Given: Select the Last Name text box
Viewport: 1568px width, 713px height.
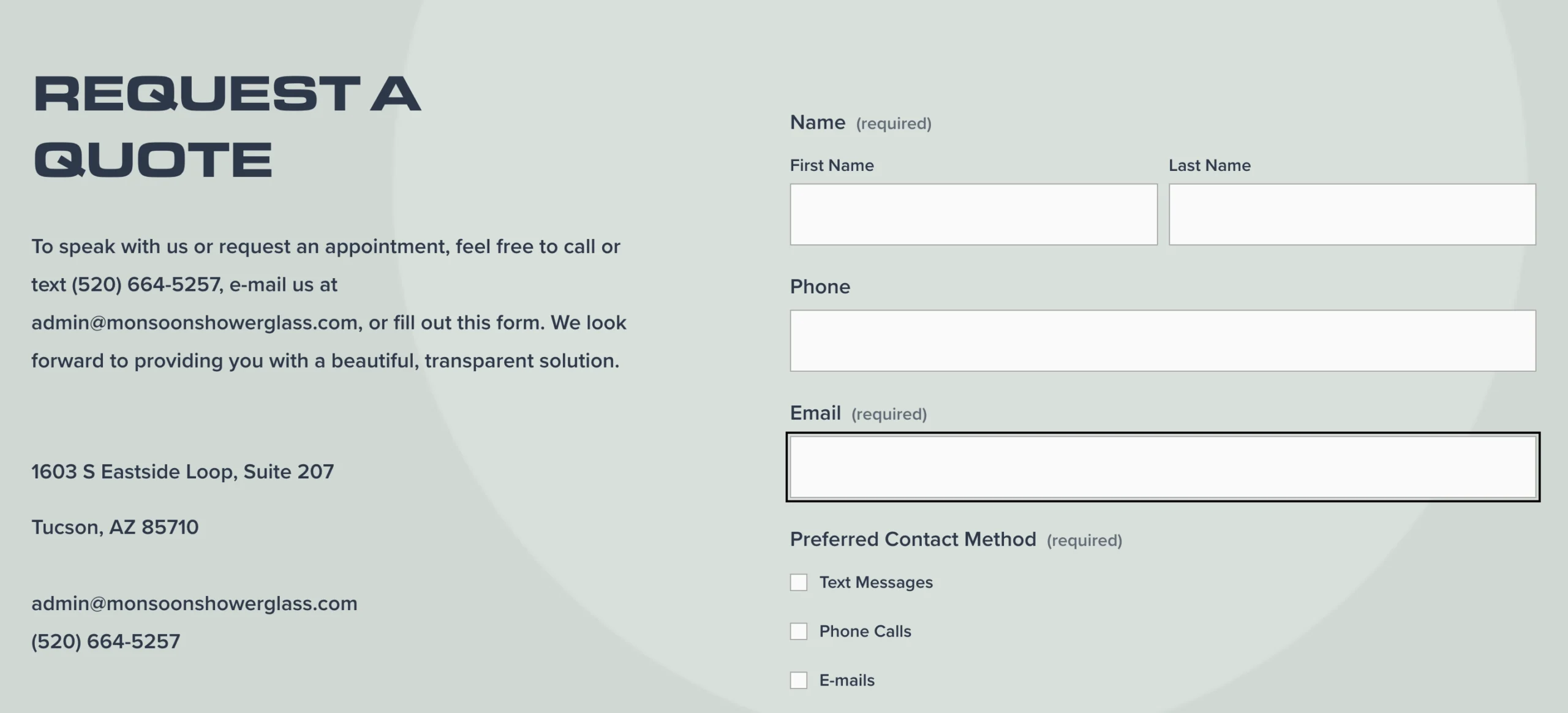Looking at the screenshot, I should 1352,214.
